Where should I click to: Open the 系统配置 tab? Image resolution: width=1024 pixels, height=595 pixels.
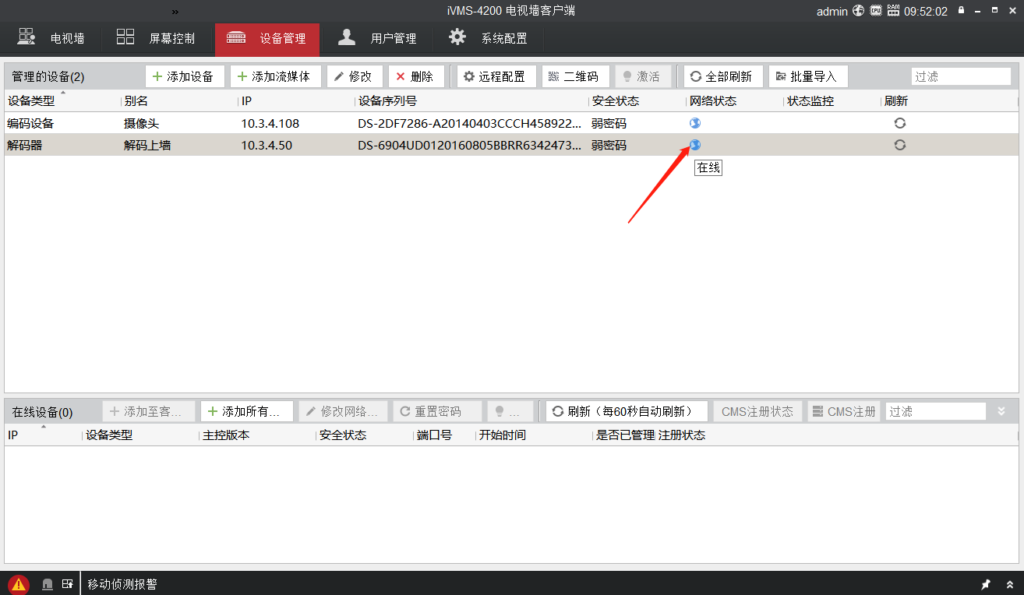tap(487, 39)
